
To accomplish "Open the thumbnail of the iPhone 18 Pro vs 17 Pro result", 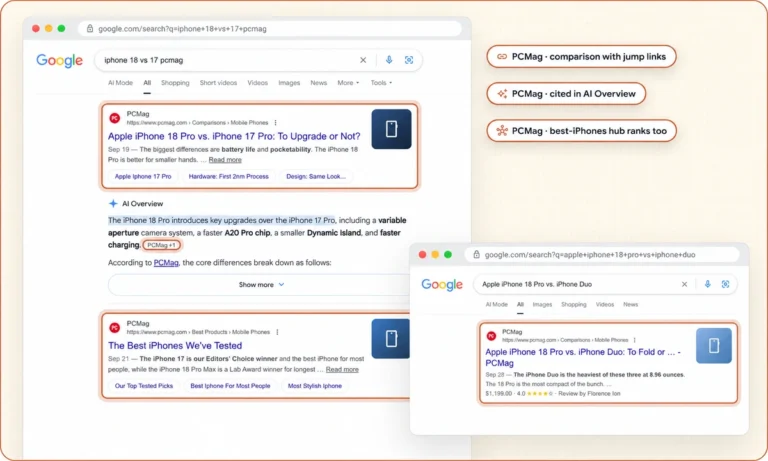I will 391,129.
